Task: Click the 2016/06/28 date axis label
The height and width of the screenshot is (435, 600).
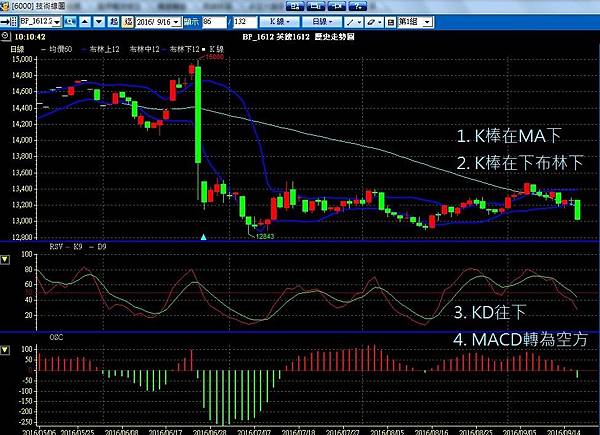Action: tap(209, 432)
